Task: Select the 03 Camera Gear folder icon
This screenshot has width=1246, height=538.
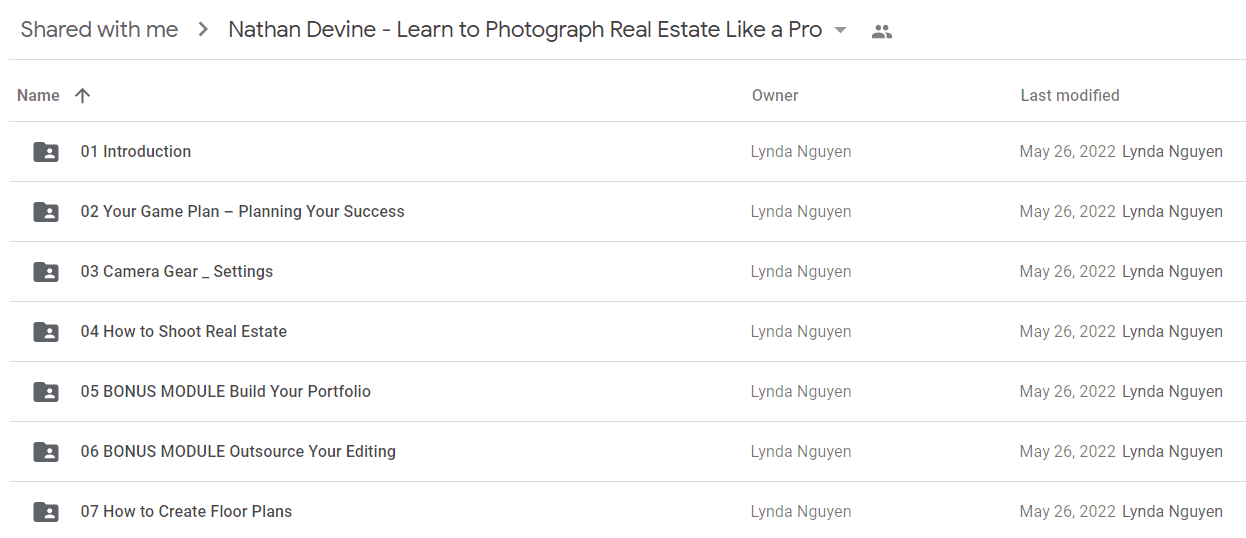Action: (46, 272)
